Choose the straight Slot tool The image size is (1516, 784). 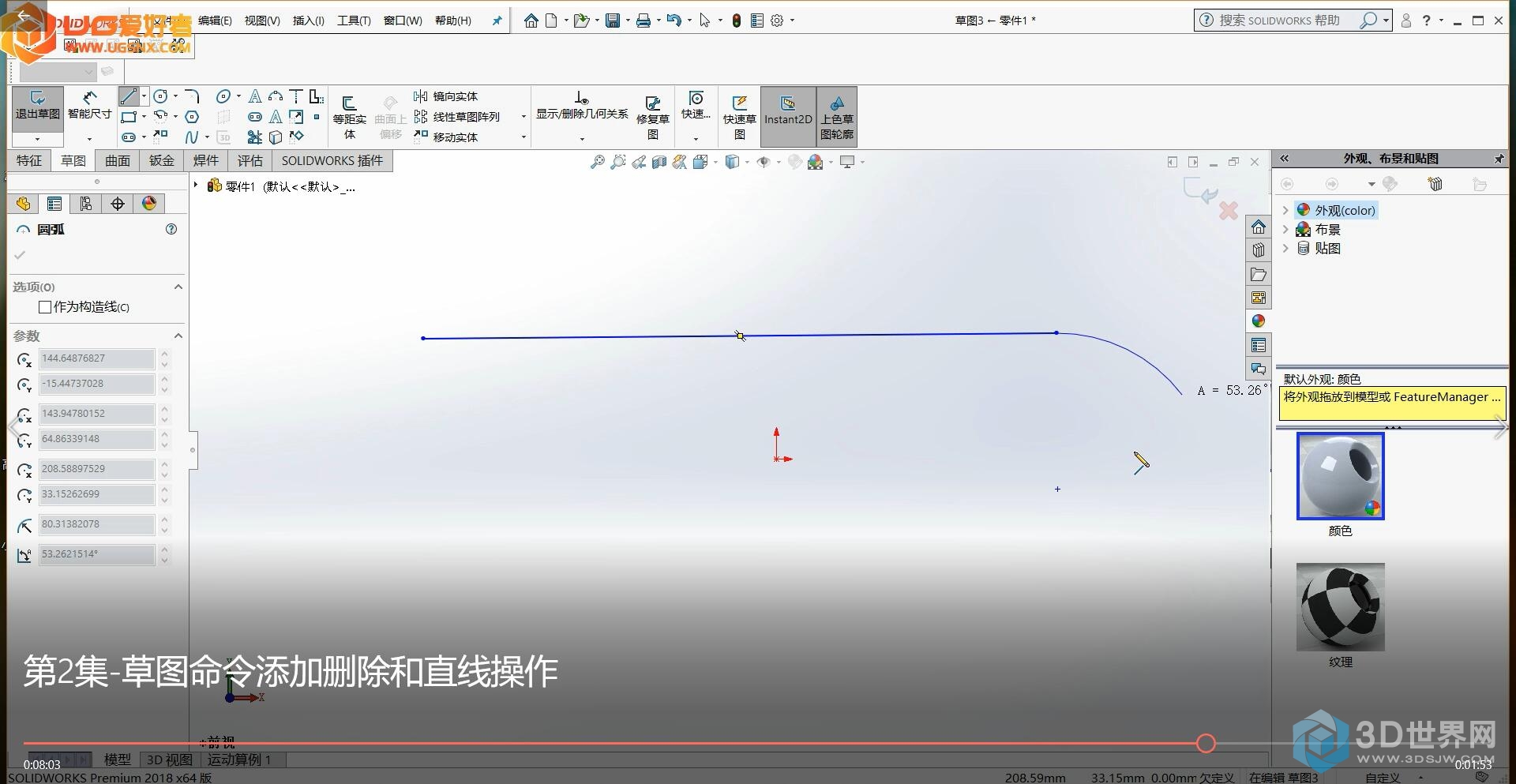129,137
